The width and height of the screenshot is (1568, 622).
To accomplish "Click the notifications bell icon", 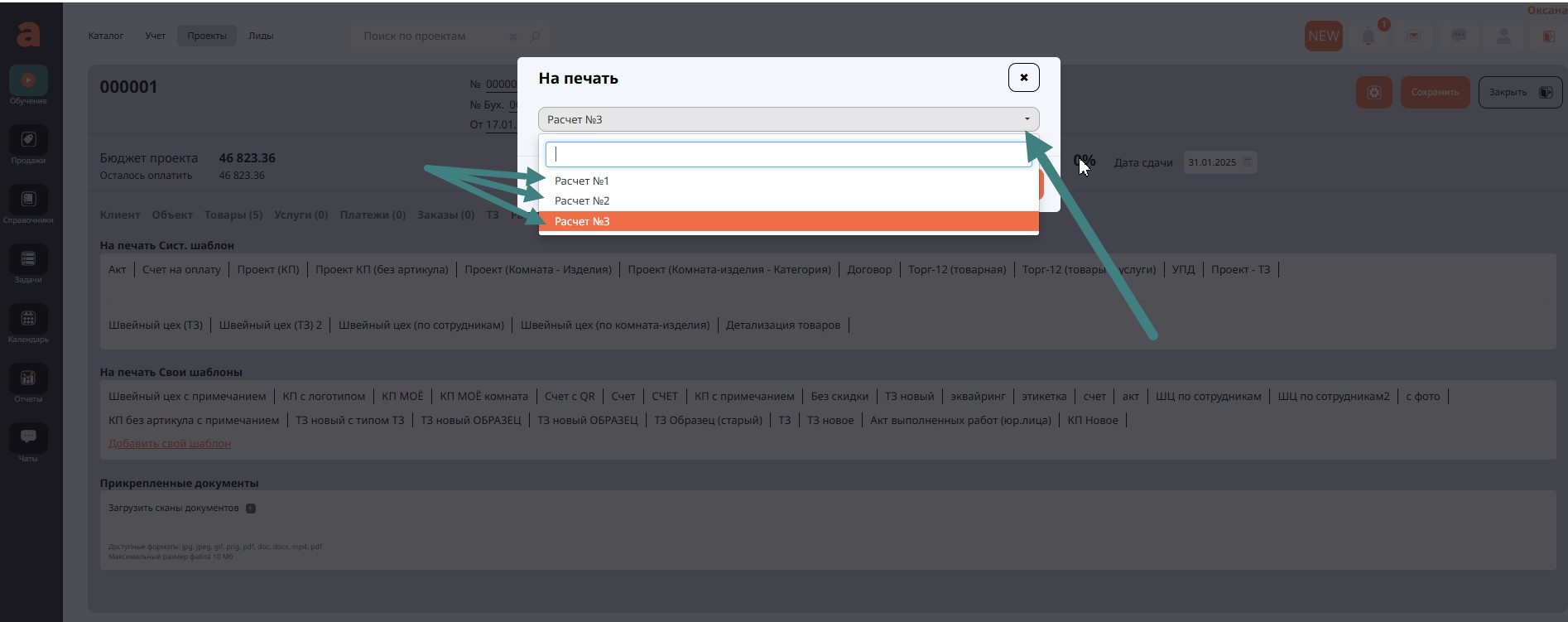I will (1368, 36).
